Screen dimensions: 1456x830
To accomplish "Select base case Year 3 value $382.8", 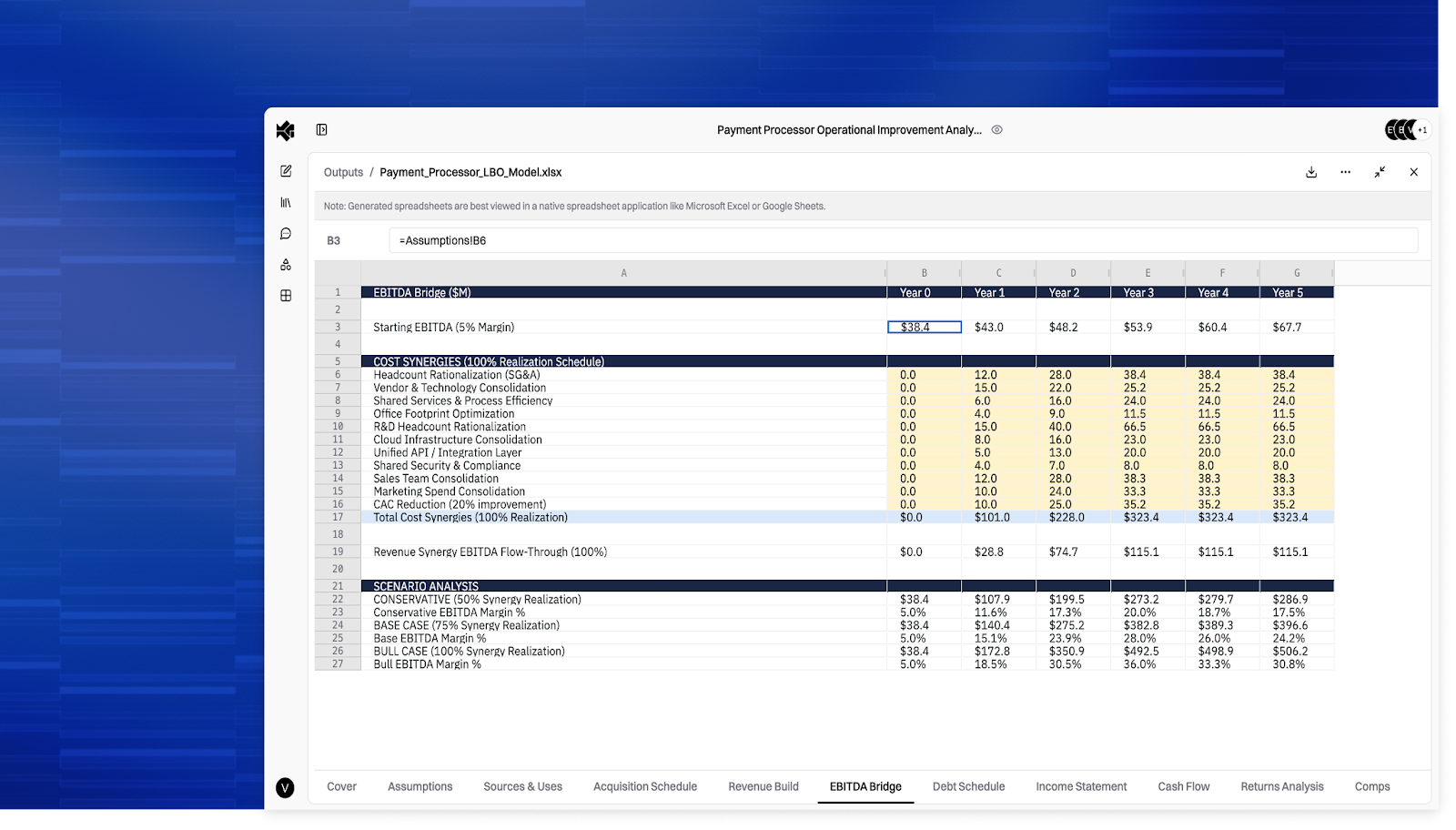I will click(x=1148, y=625).
